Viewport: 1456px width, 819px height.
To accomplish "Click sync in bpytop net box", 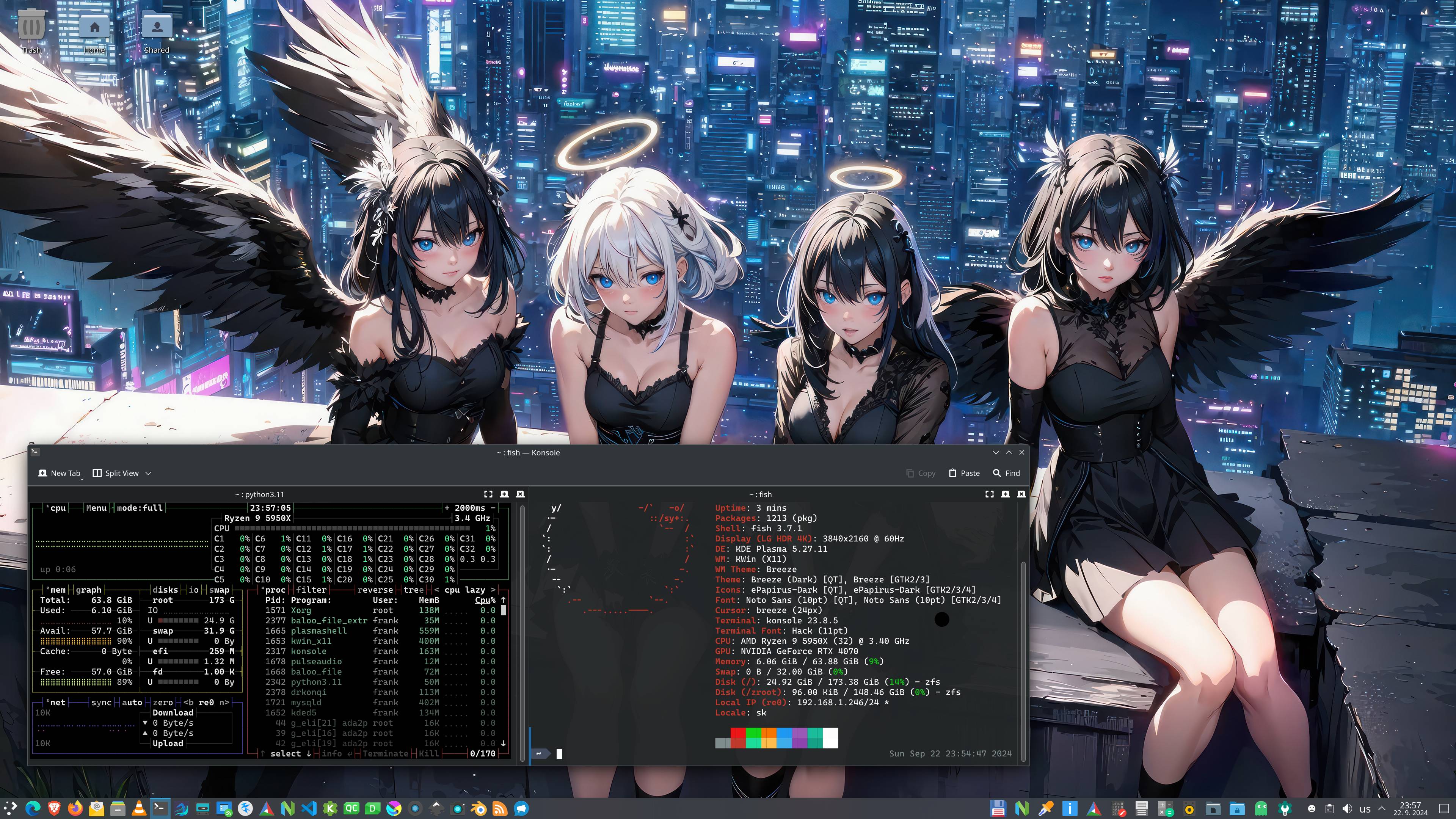I will click(x=101, y=703).
